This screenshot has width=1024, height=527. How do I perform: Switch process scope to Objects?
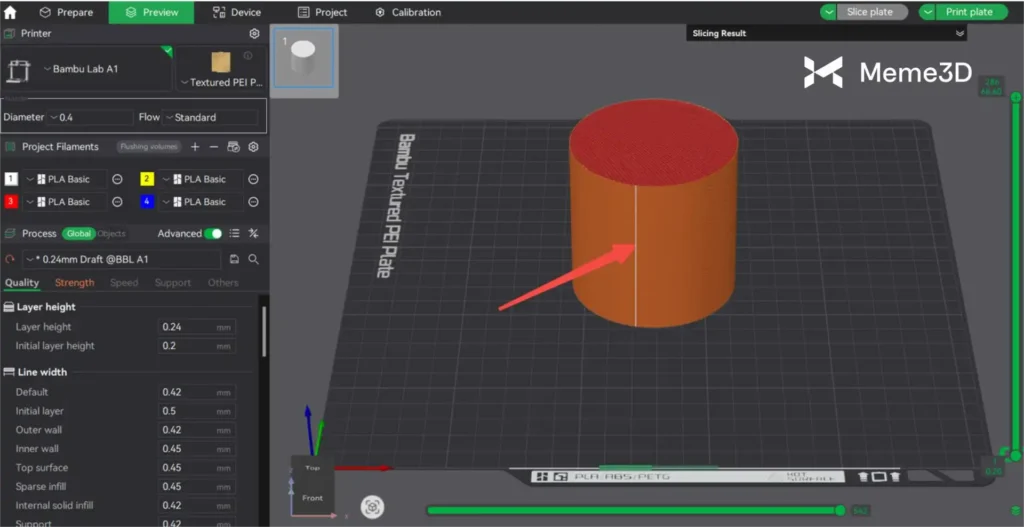point(111,234)
